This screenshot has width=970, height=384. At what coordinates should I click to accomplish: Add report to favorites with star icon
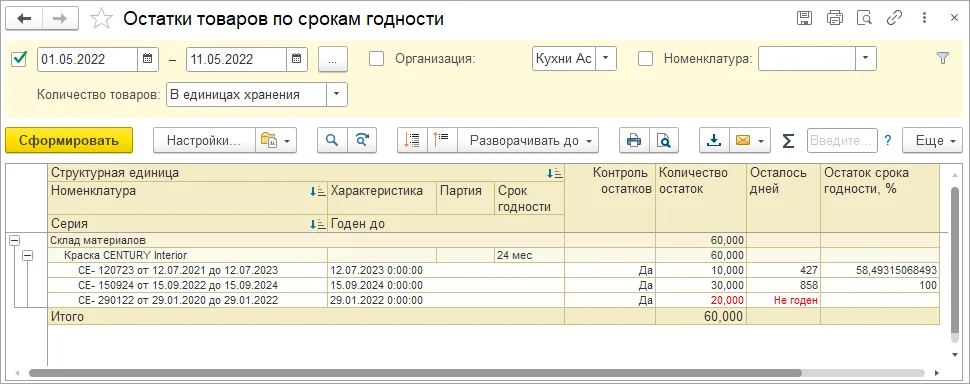pyautogui.click(x=100, y=19)
